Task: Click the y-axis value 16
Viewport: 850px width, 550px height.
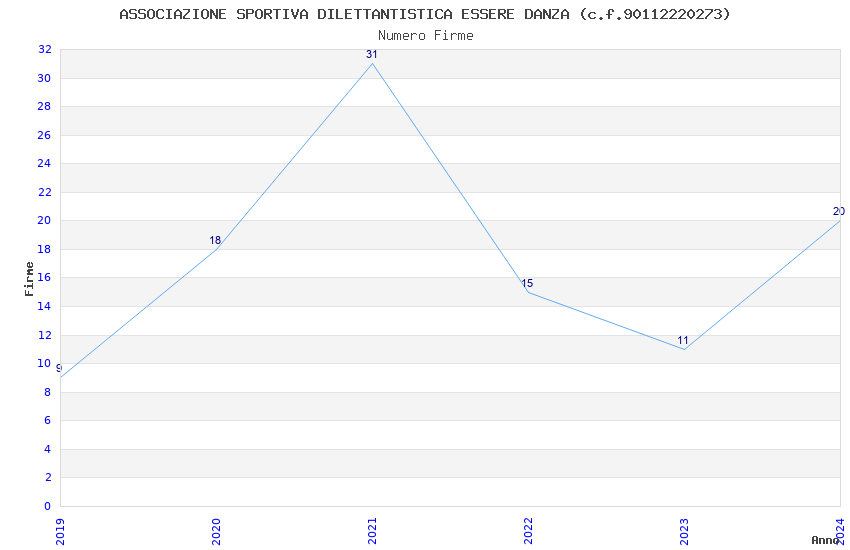Action: pyautogui.click(x=44, y=277)
